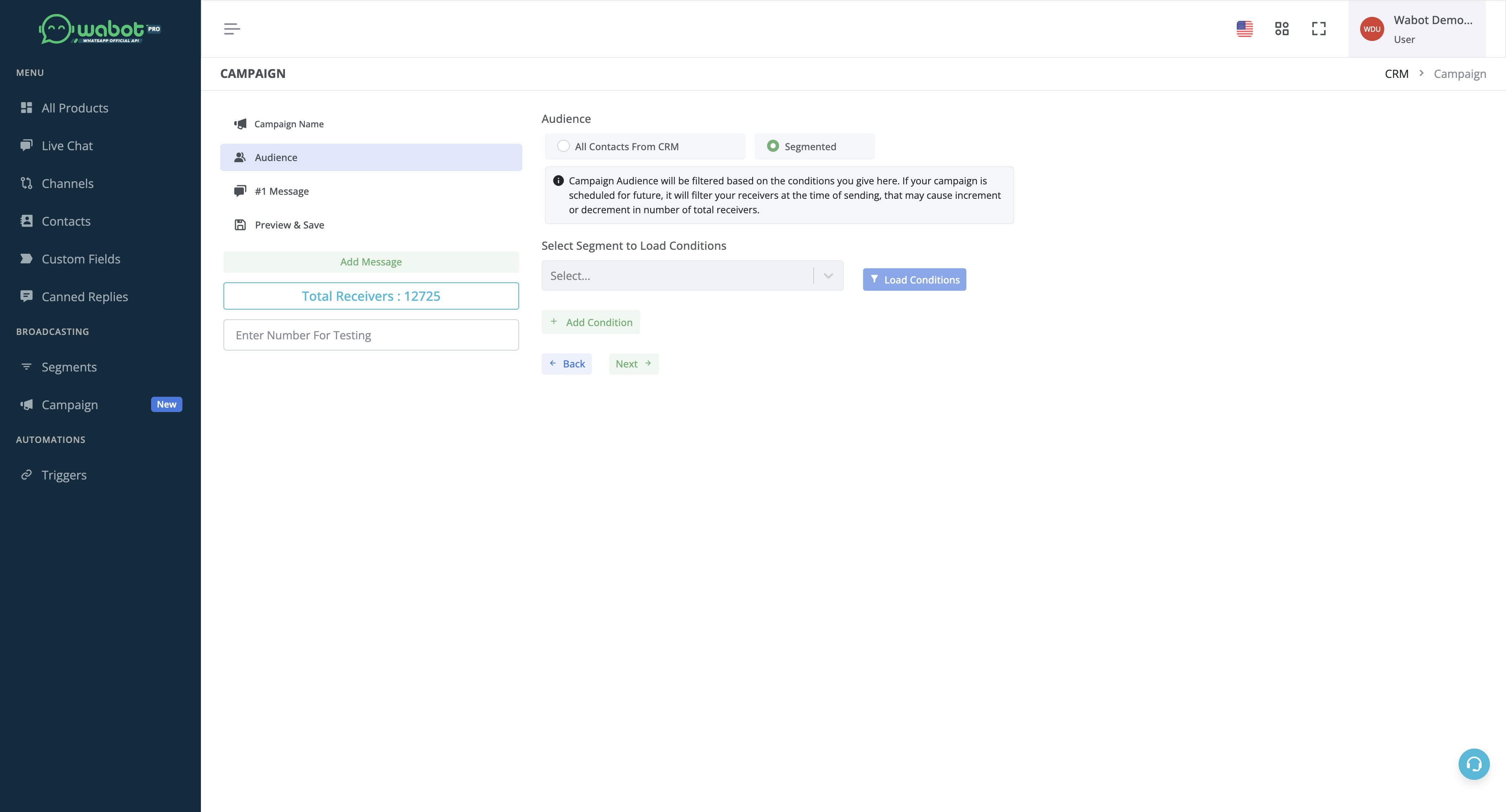1506x812 pixels.
Task: Open the Audience step in campaign wizard
Action: [370, 157]
